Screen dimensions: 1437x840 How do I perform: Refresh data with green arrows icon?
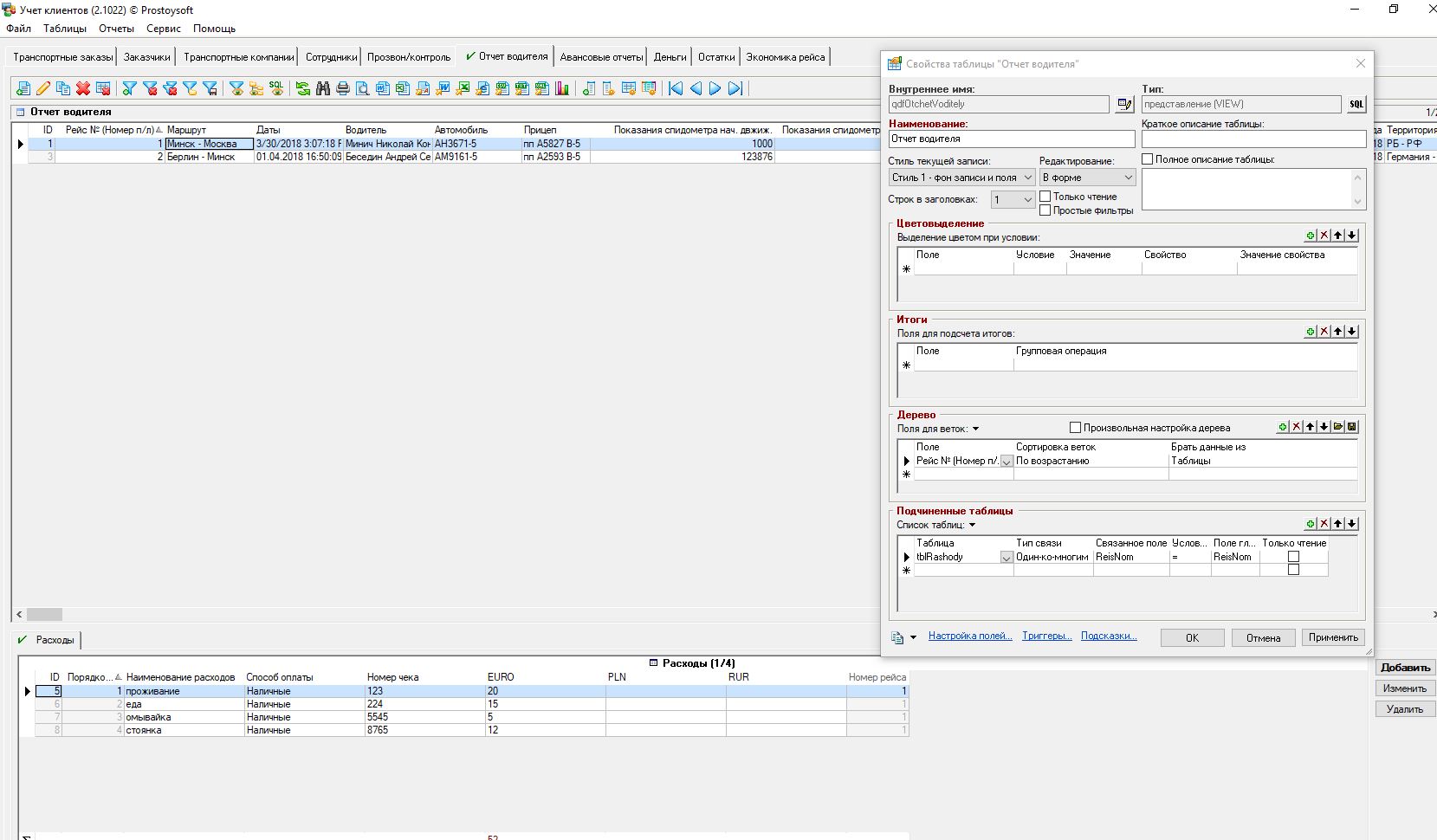pyautogui.click(x=303, y=88)
